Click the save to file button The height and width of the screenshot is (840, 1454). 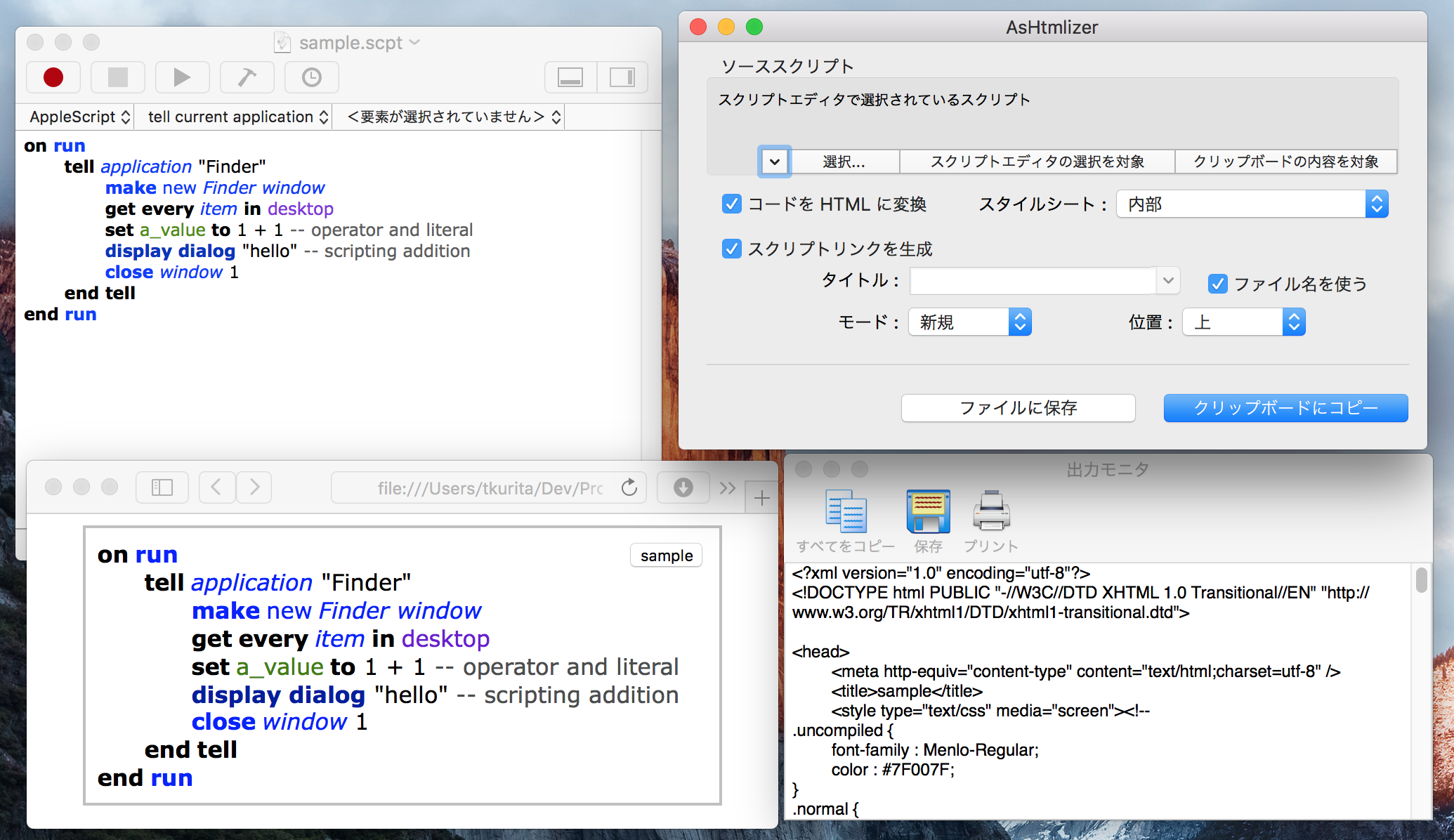1018,408
